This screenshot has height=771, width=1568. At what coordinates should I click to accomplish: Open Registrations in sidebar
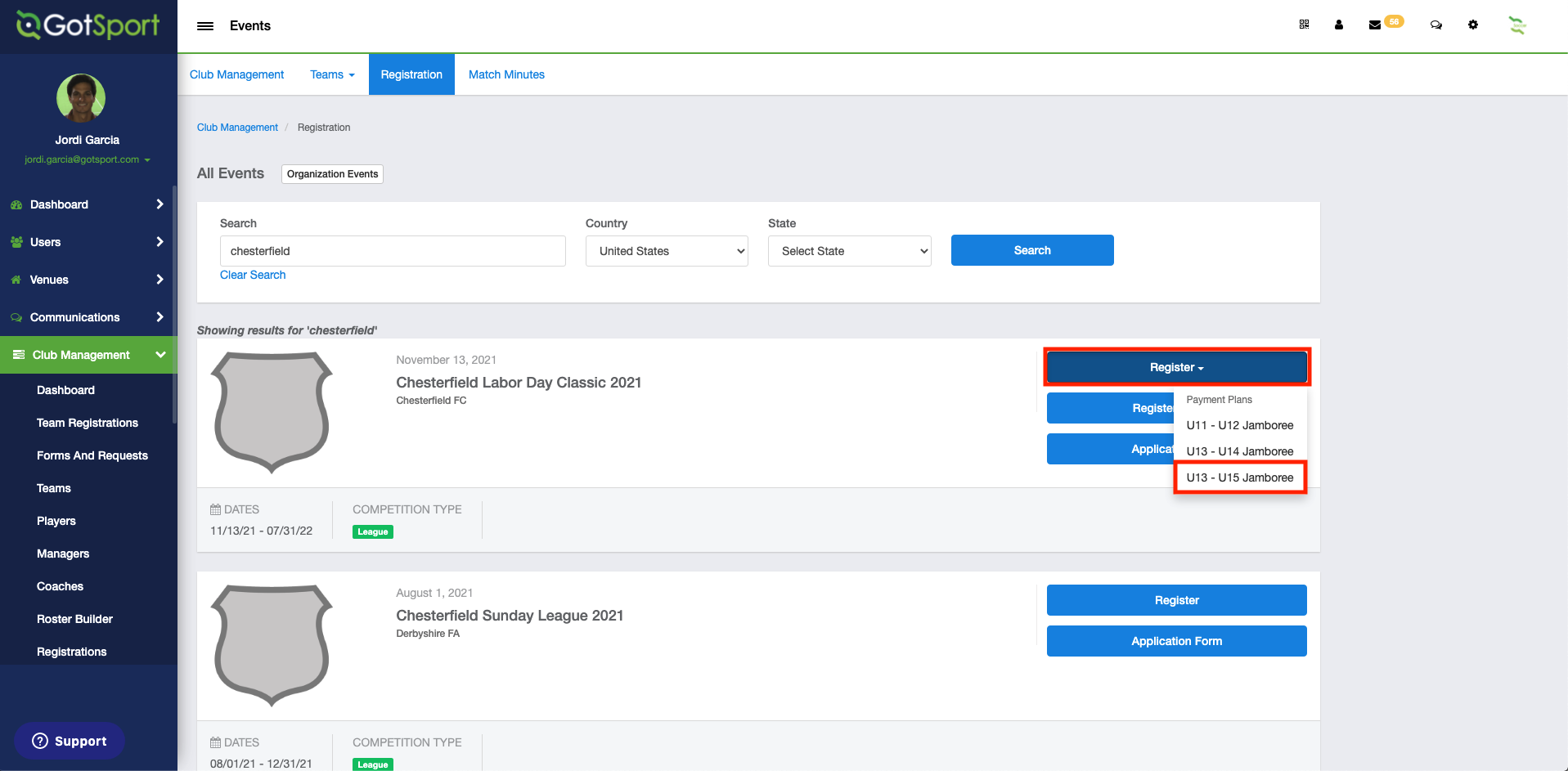tap(71, 652)
